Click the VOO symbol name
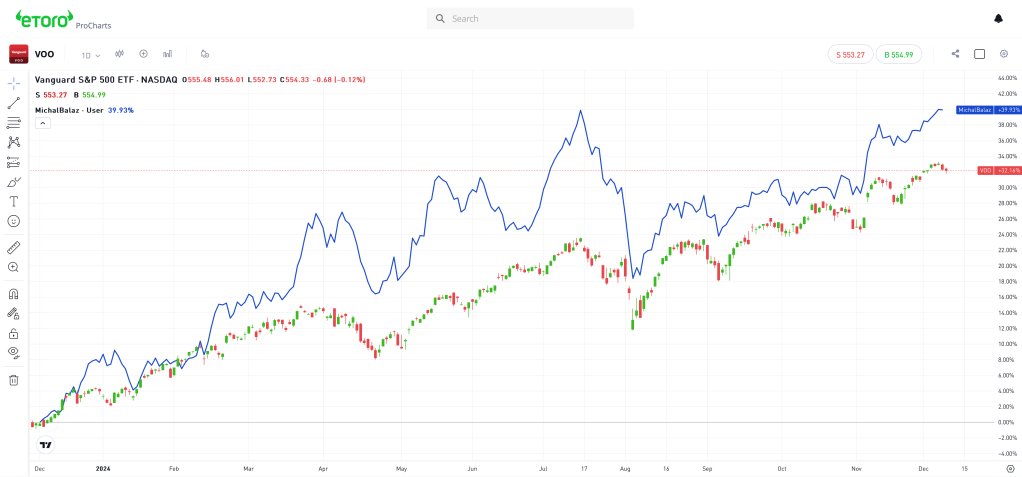This screenshot has height=477, width=1022. click(44, 54)
